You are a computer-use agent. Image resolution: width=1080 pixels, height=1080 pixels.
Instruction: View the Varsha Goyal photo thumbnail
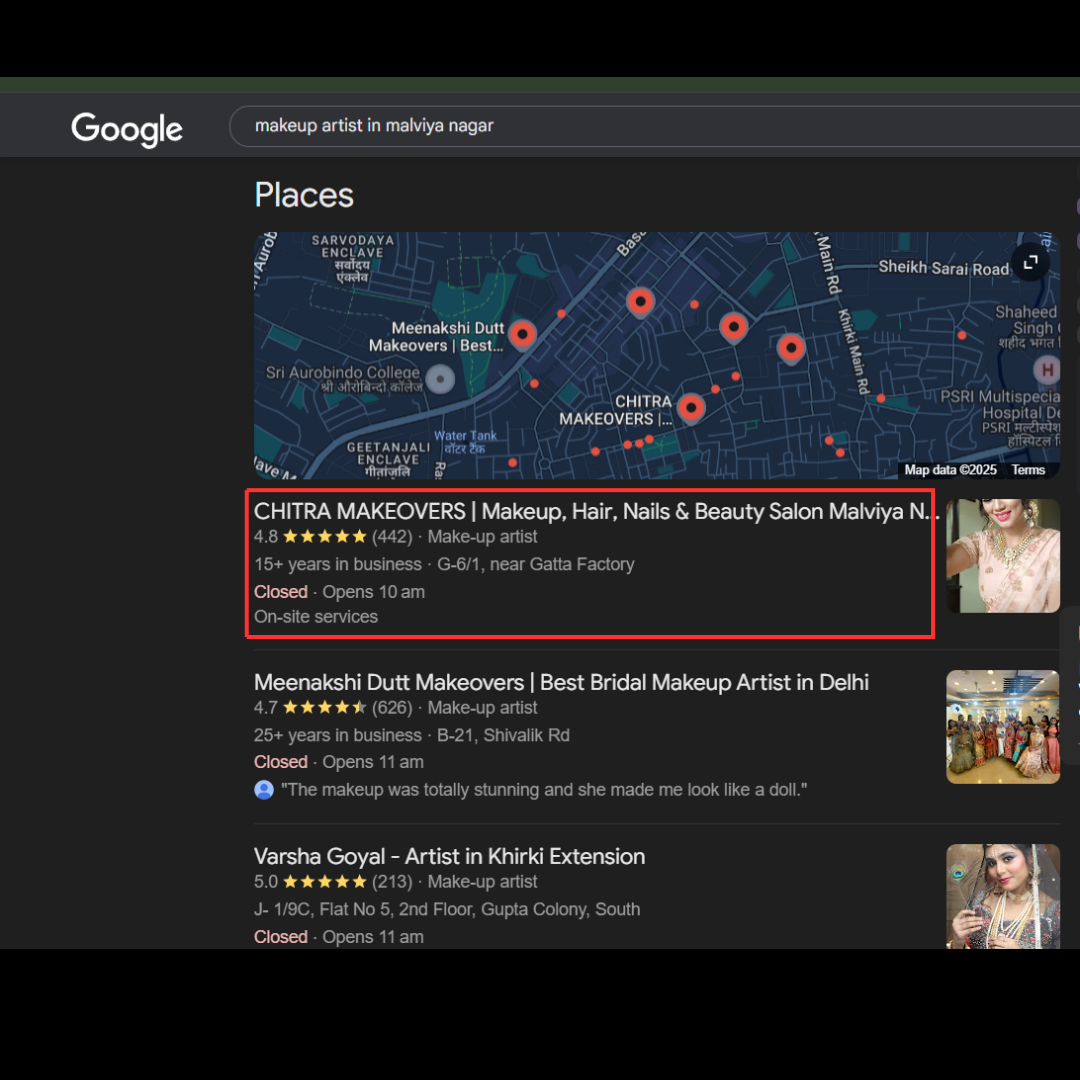(x=1003, y=896)
